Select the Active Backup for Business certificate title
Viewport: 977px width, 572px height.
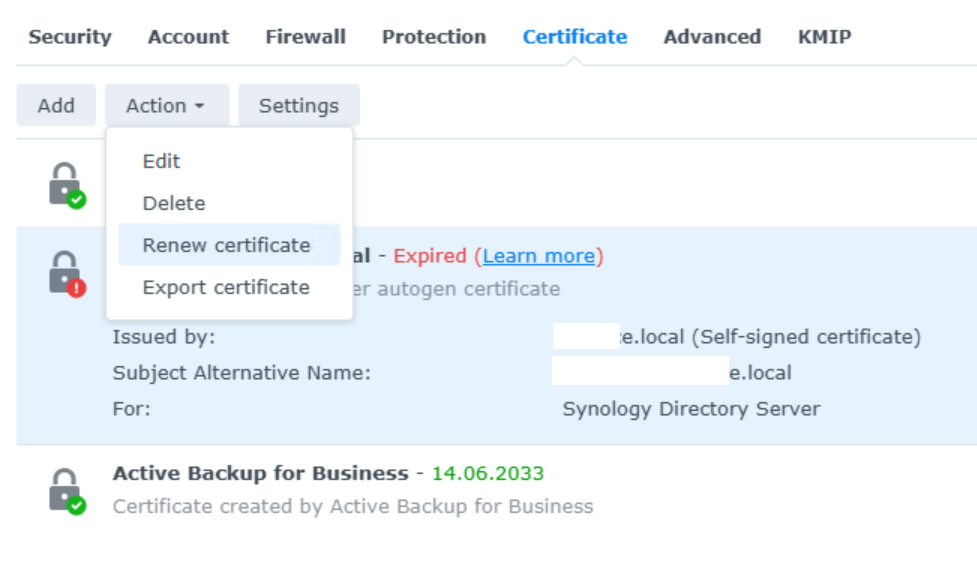point(260,473)
